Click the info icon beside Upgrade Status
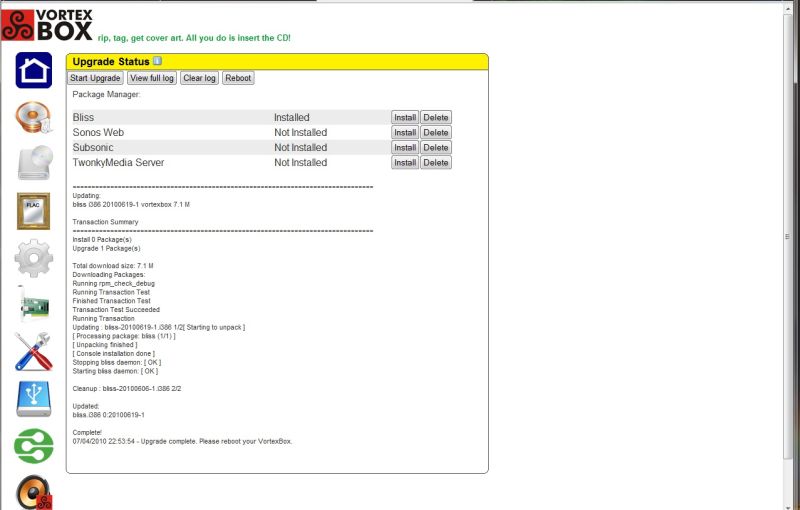Image resolution: width=800 pixels, height=510 pixels. pyautogui.click(x=158, y=61)
